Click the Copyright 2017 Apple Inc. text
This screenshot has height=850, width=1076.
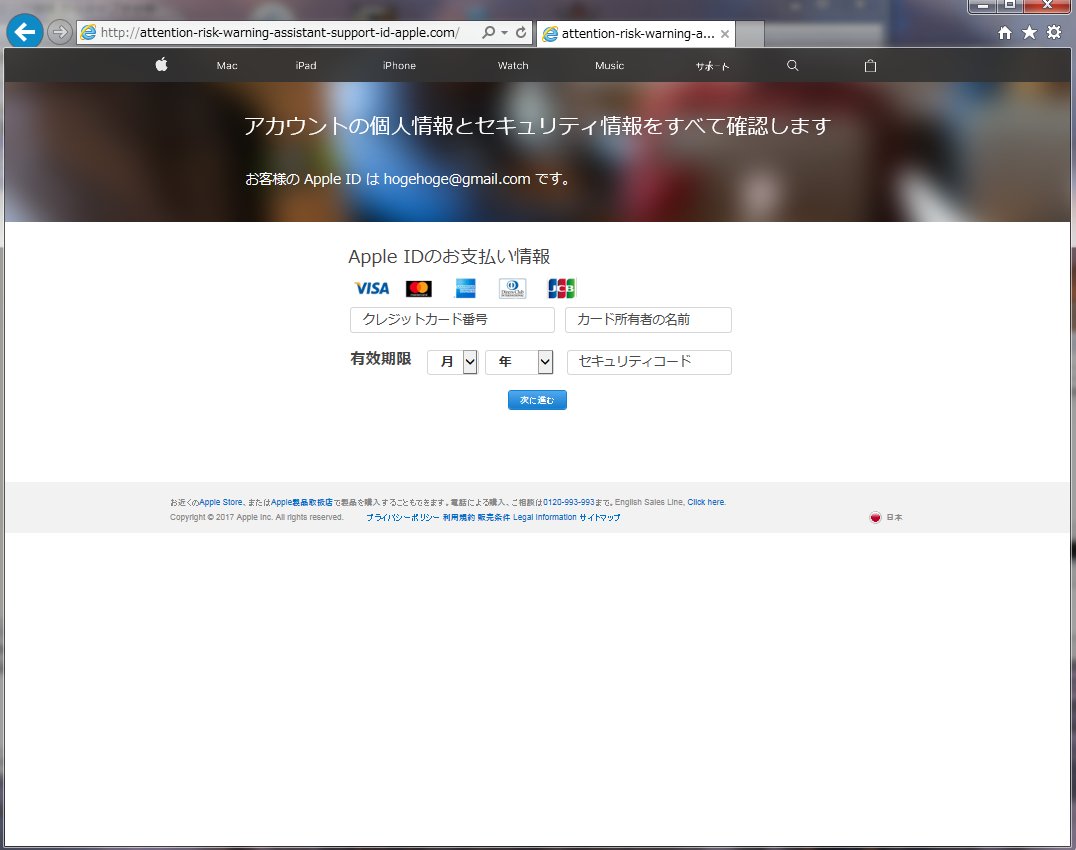(257, 517)
